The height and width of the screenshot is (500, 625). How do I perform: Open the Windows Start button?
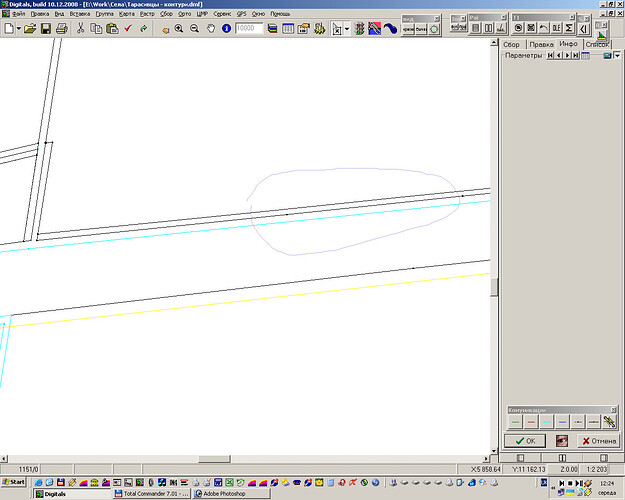(x=13, y=482)
